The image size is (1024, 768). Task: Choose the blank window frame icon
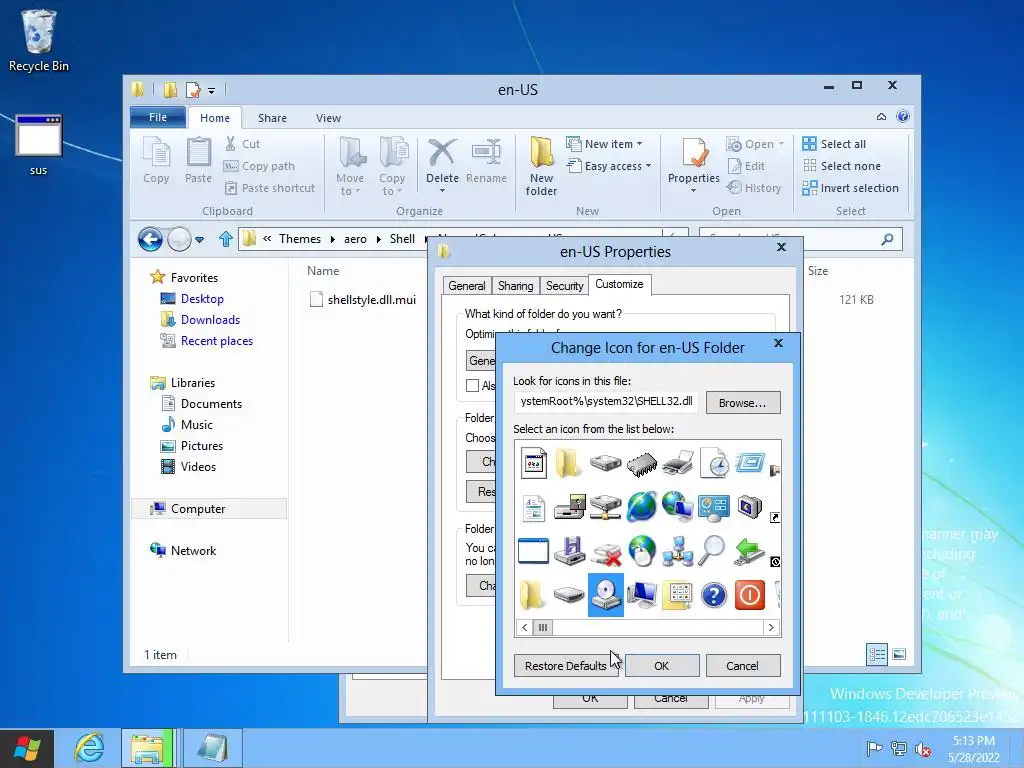pos(533,551)
